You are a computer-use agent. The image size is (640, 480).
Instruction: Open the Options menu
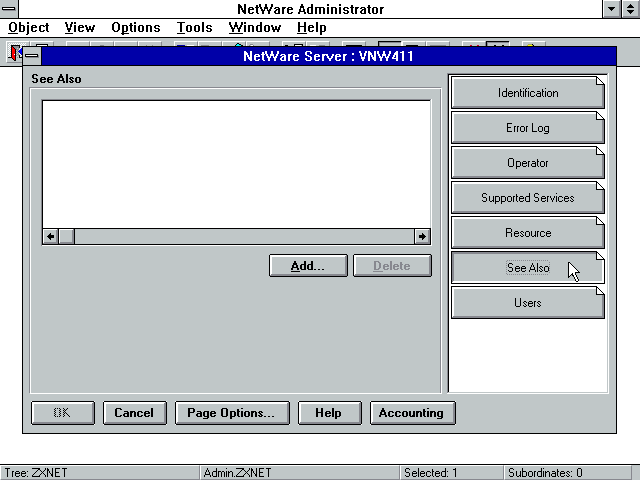coord(136,28)
